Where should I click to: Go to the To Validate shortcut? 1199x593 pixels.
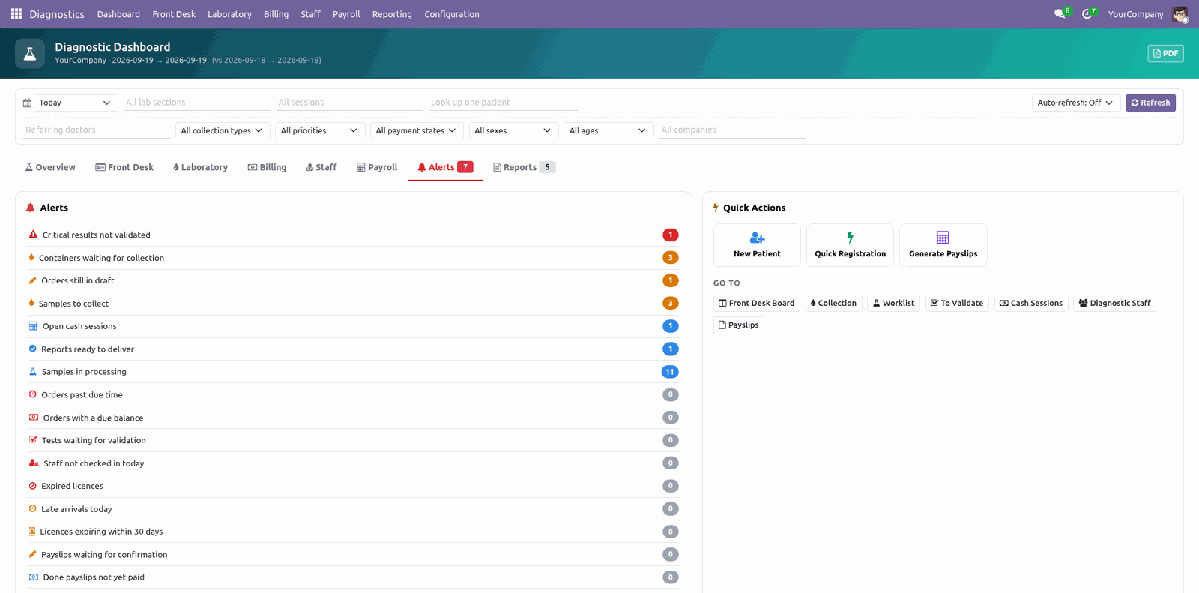tap(957, 303)
